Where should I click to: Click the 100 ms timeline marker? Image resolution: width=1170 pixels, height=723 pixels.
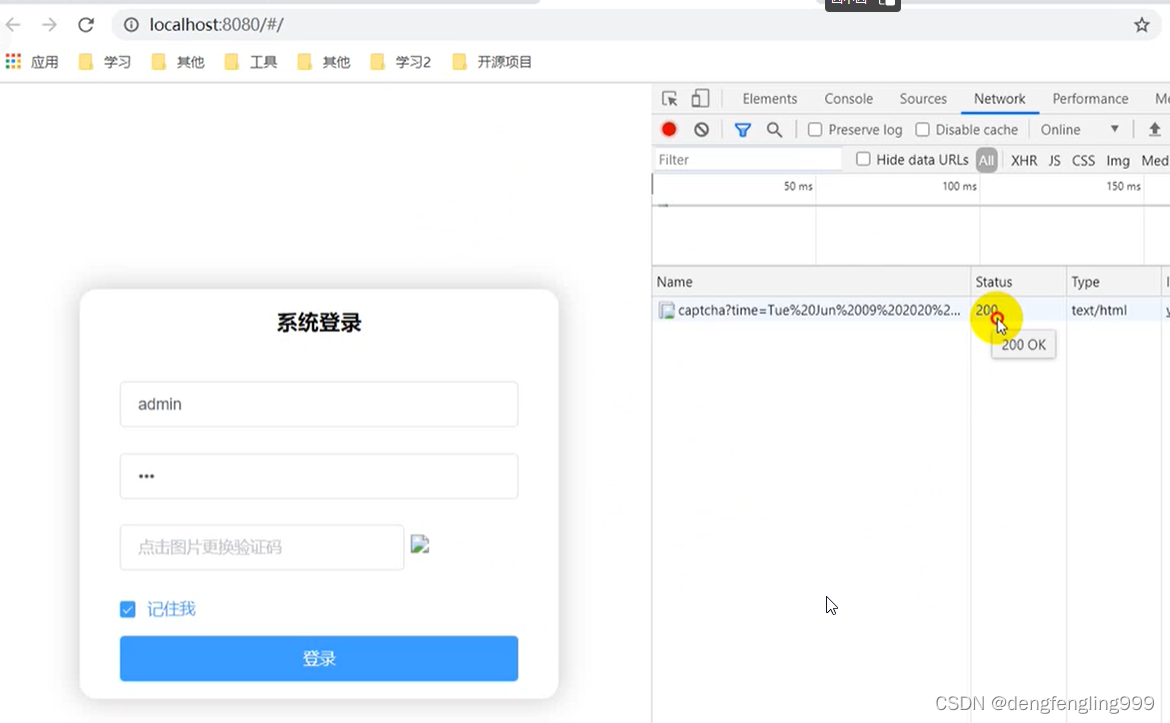point(959,186)
